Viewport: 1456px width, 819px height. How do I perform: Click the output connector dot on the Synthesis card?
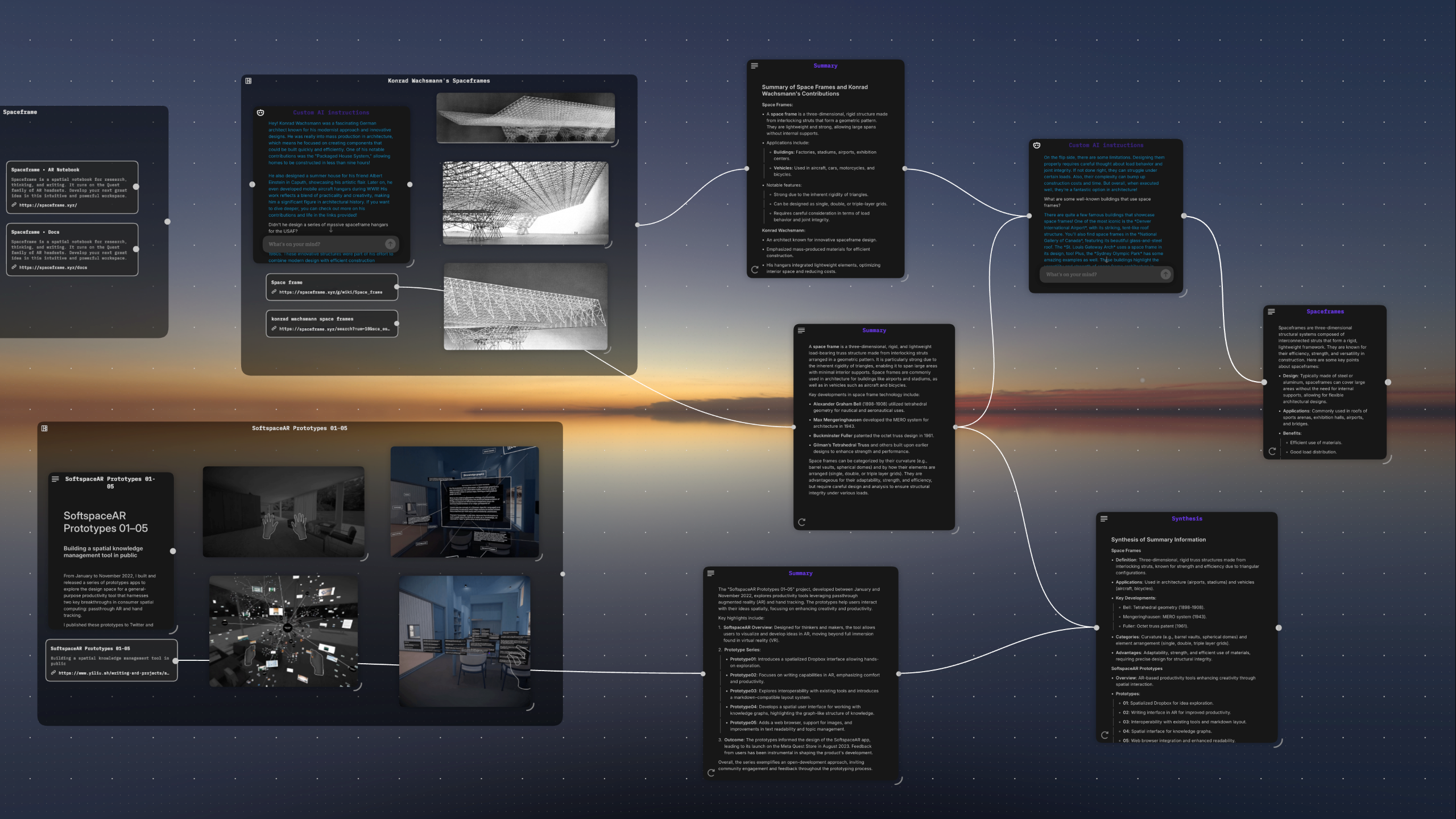point(1279,628)
